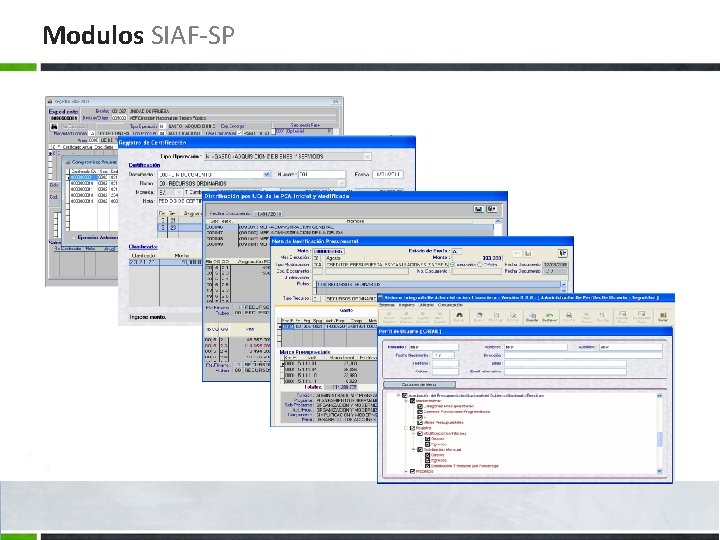
Task: Toggle the Mantenimiento checkbox
Action: point(412,401)
